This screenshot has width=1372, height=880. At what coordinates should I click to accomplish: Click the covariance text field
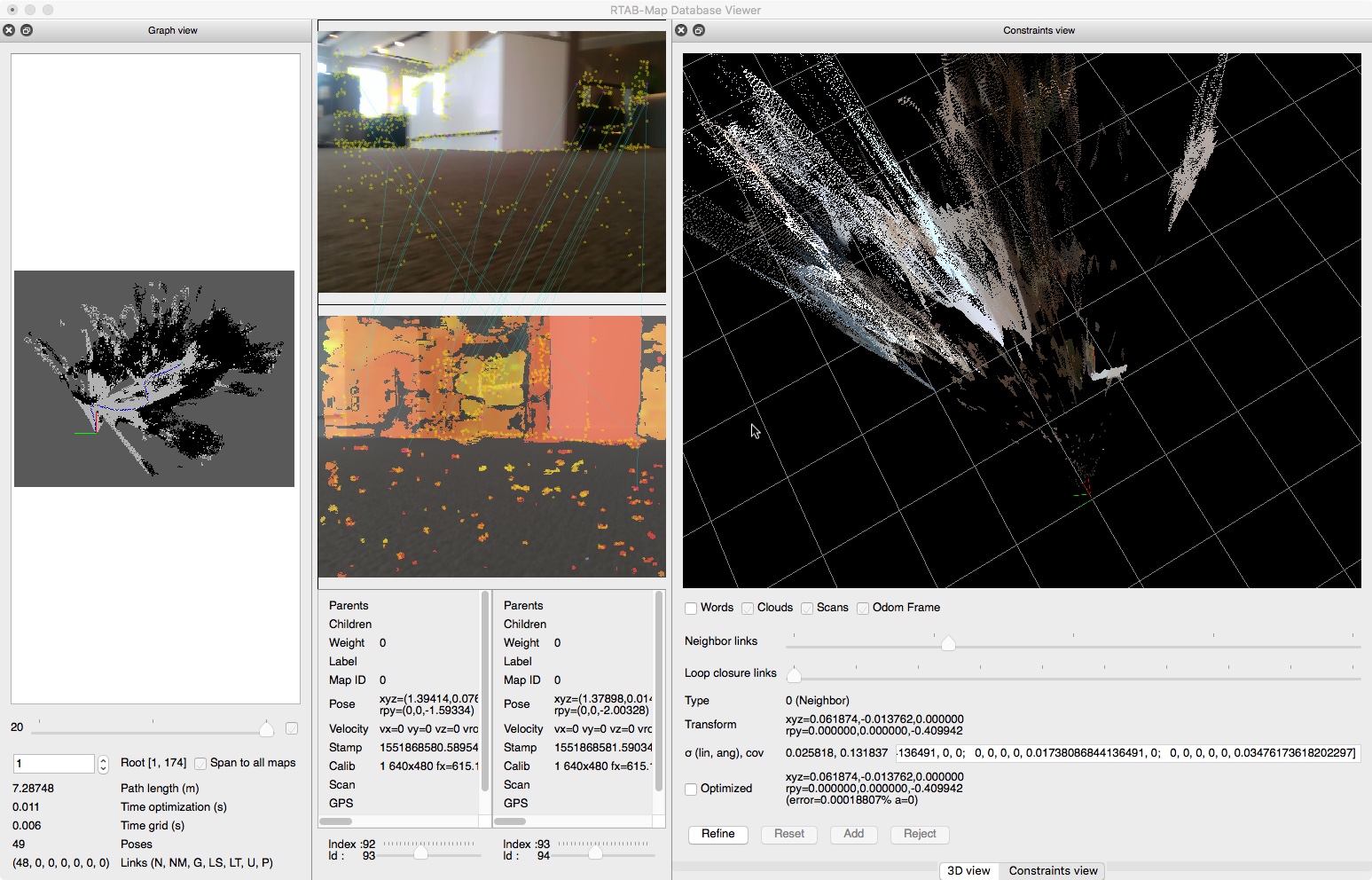point(1128,753)
